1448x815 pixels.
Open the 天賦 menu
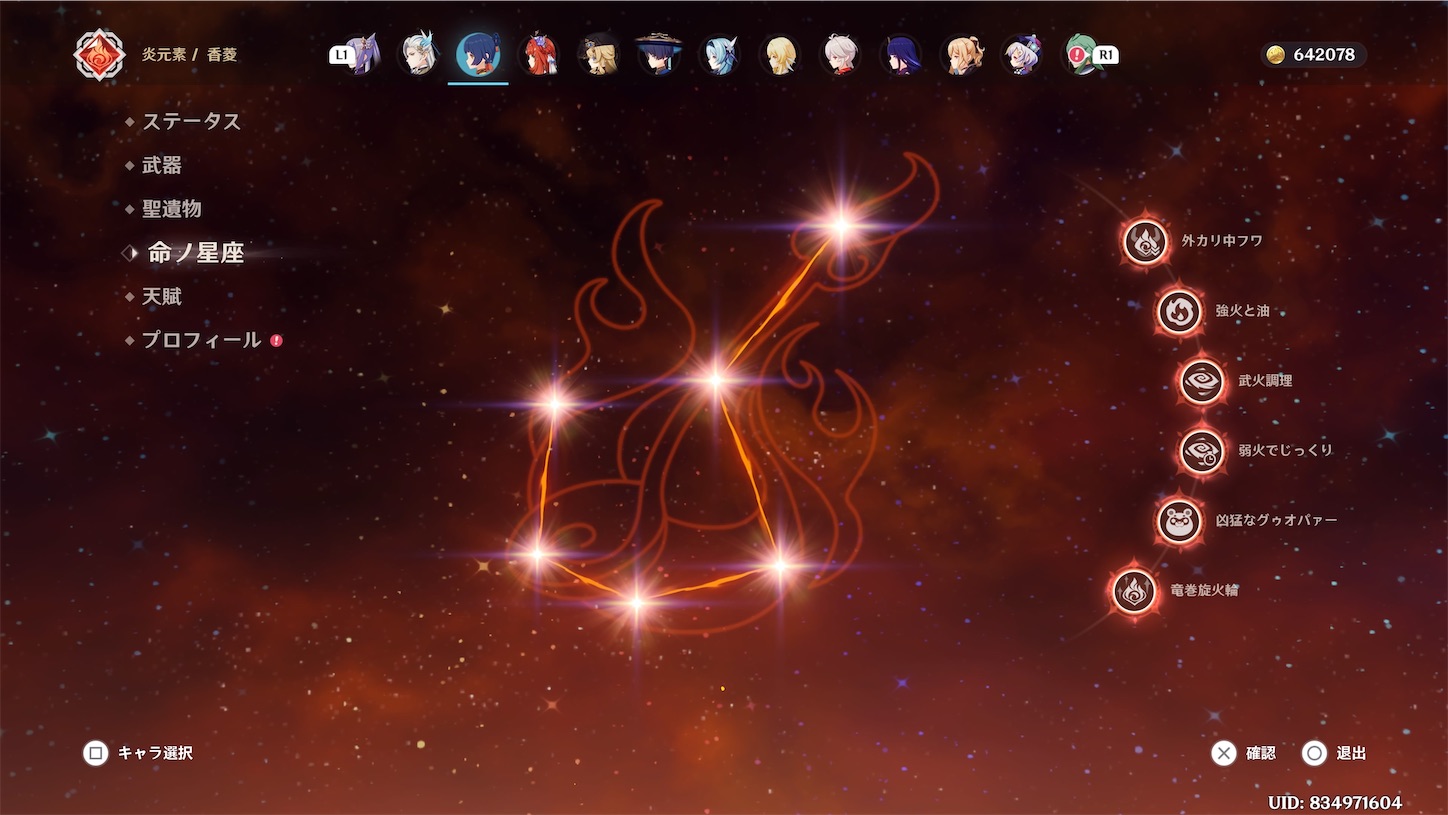[x=162, y=297]
